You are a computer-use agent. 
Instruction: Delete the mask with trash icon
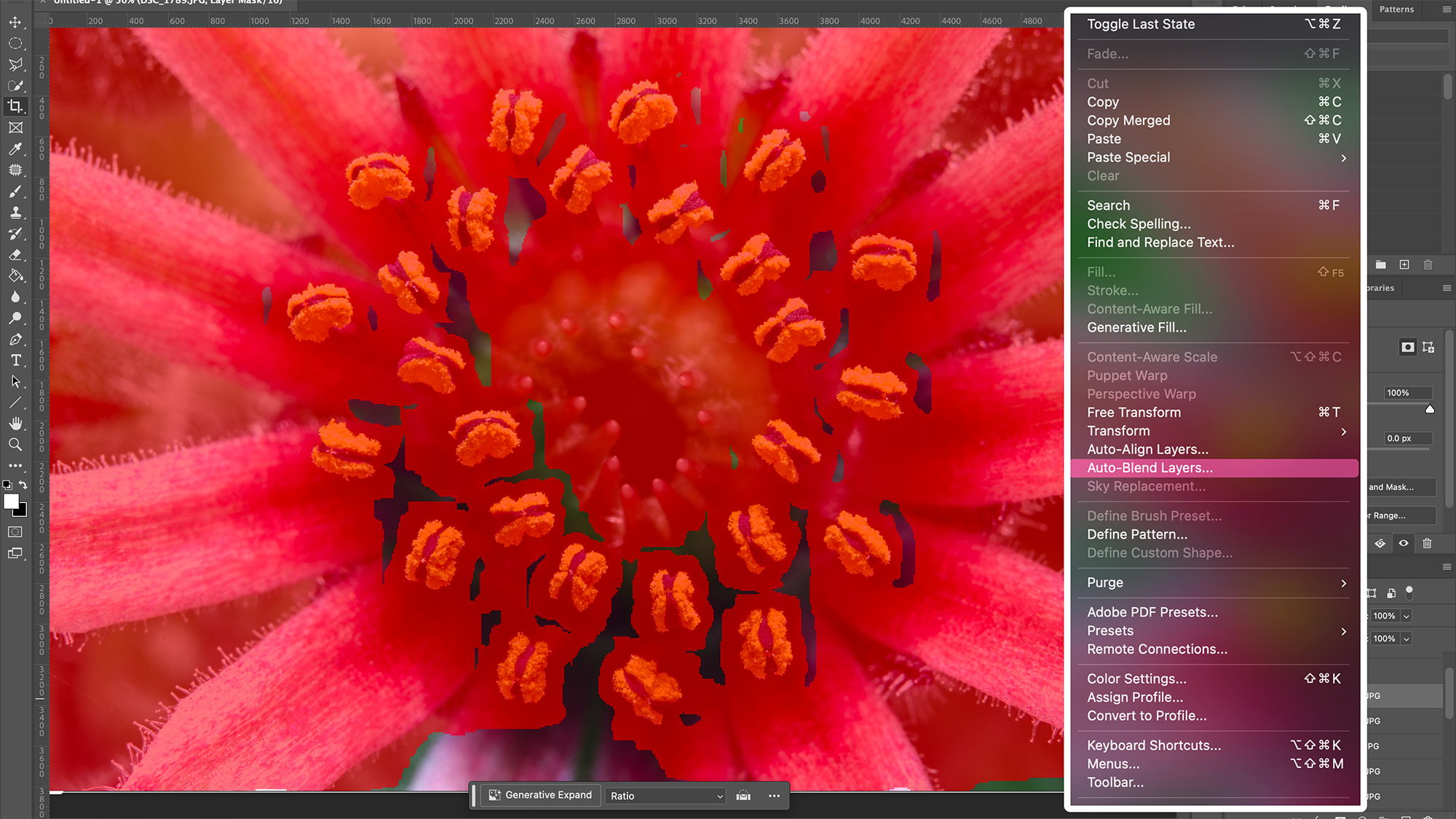tap(1427, 543)
